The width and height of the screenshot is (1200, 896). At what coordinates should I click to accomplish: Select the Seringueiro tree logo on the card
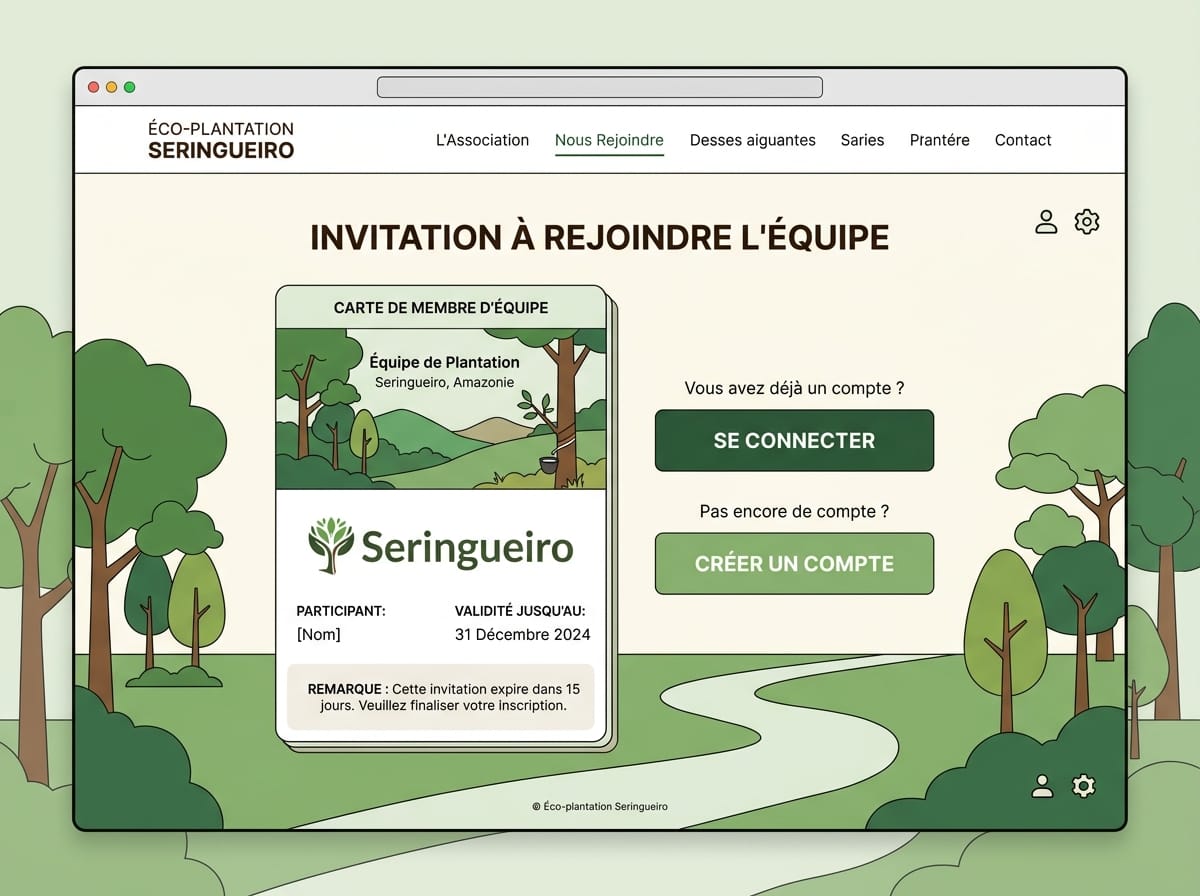pos(331,545)
